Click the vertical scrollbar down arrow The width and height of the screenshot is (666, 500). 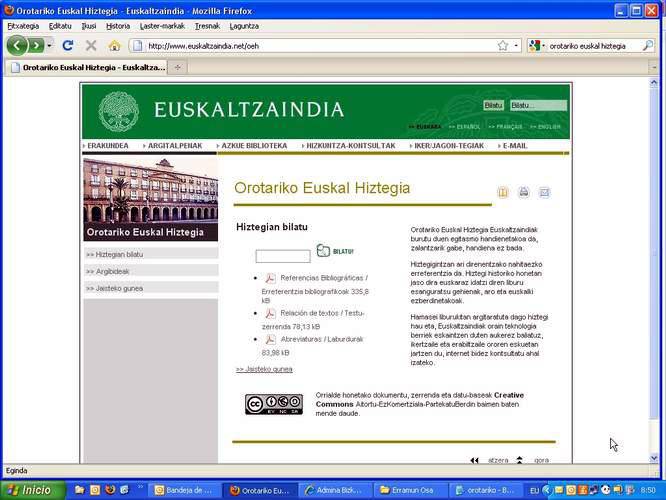point(654,458)
